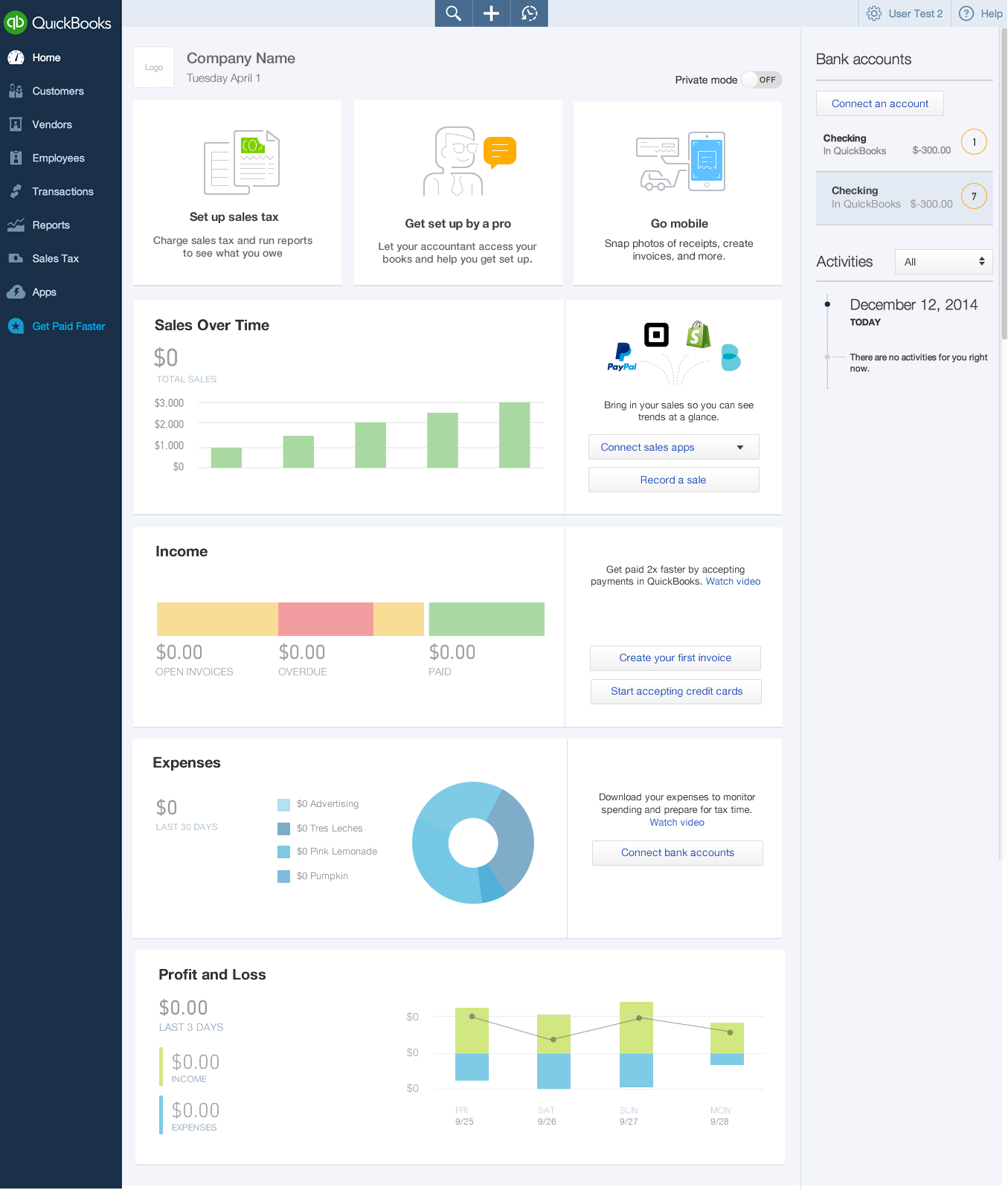Click the Vendors building icon
Viewport: 1008px width, 1190px height.
(x=16, y=124)
